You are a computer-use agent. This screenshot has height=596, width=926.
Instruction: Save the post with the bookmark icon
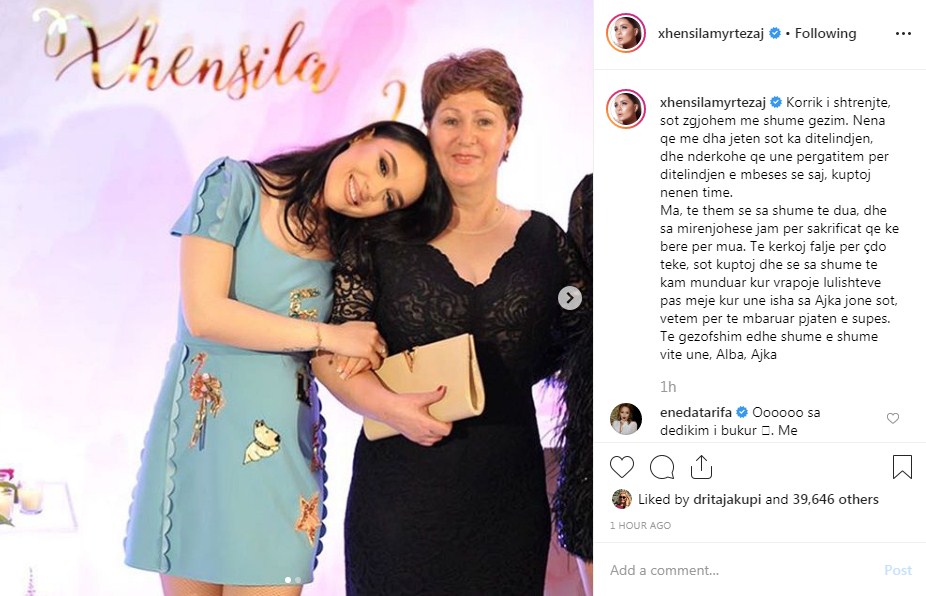tap(902, 467)
